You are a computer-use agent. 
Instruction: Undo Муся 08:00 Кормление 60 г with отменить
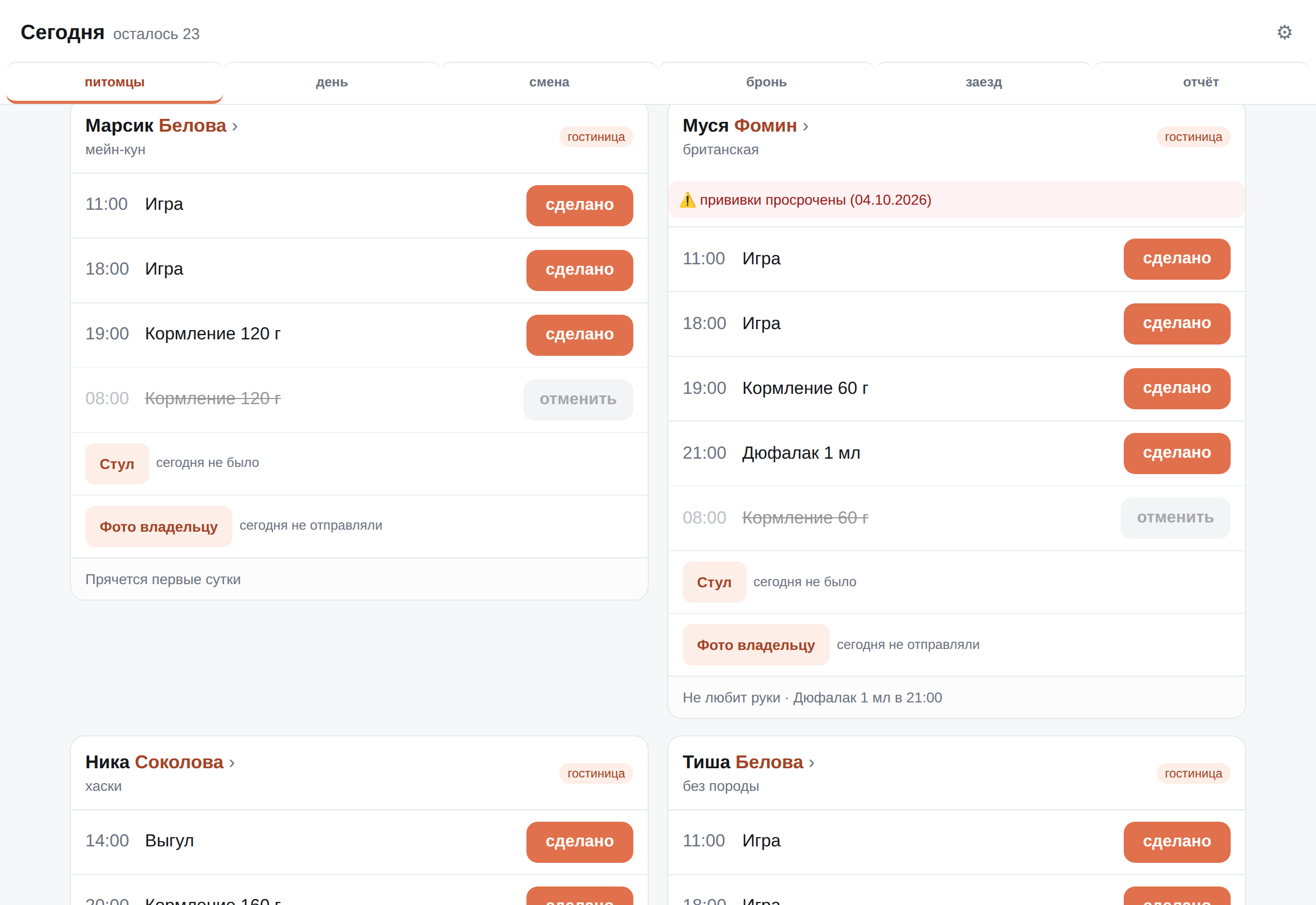(1175, 518)
